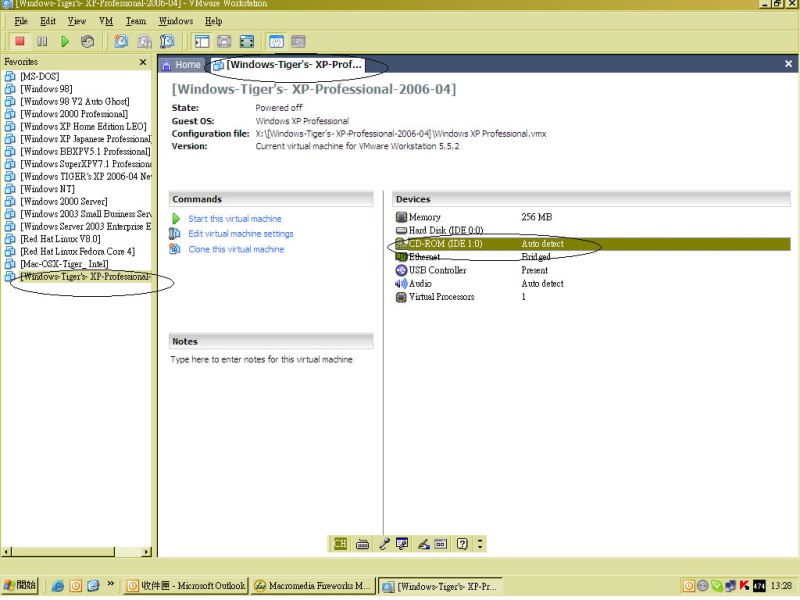Select [Windows 98 V2 Auto Ghost] favorite

click(74, 102)
